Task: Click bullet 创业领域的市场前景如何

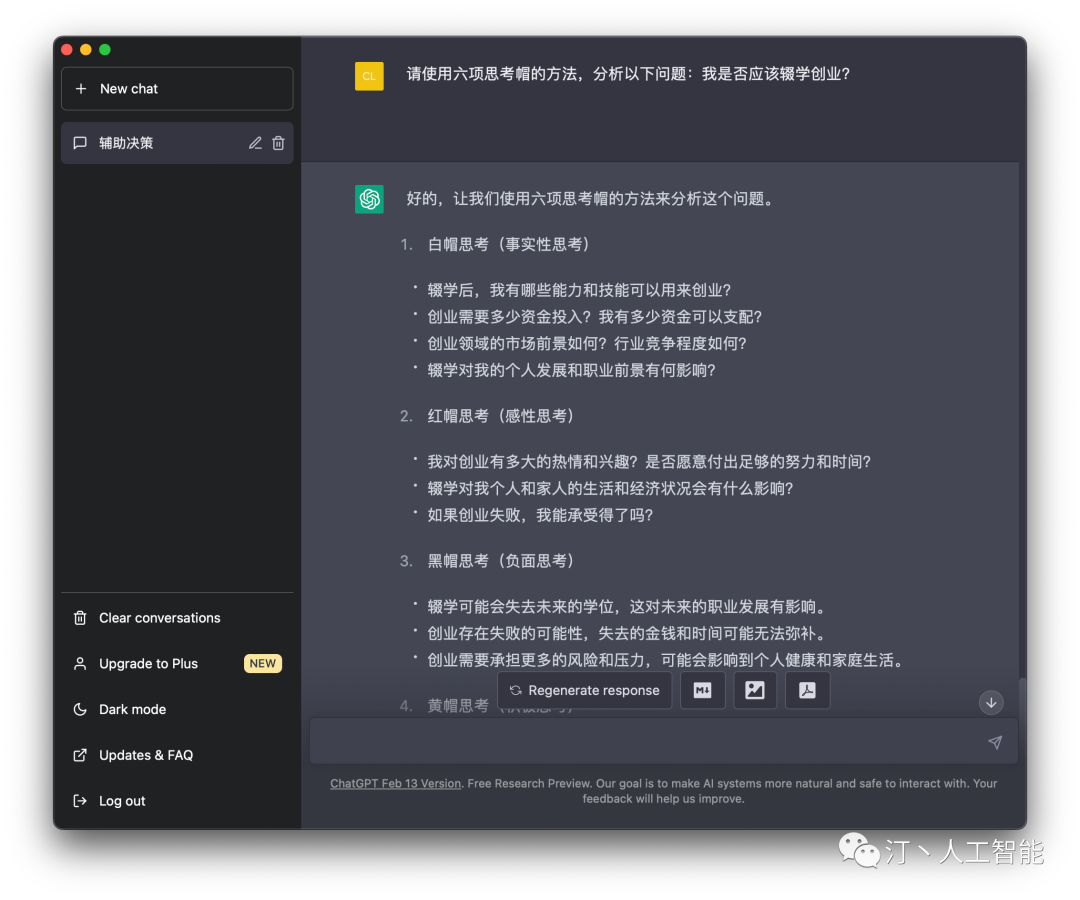Action: coord(587,344)
